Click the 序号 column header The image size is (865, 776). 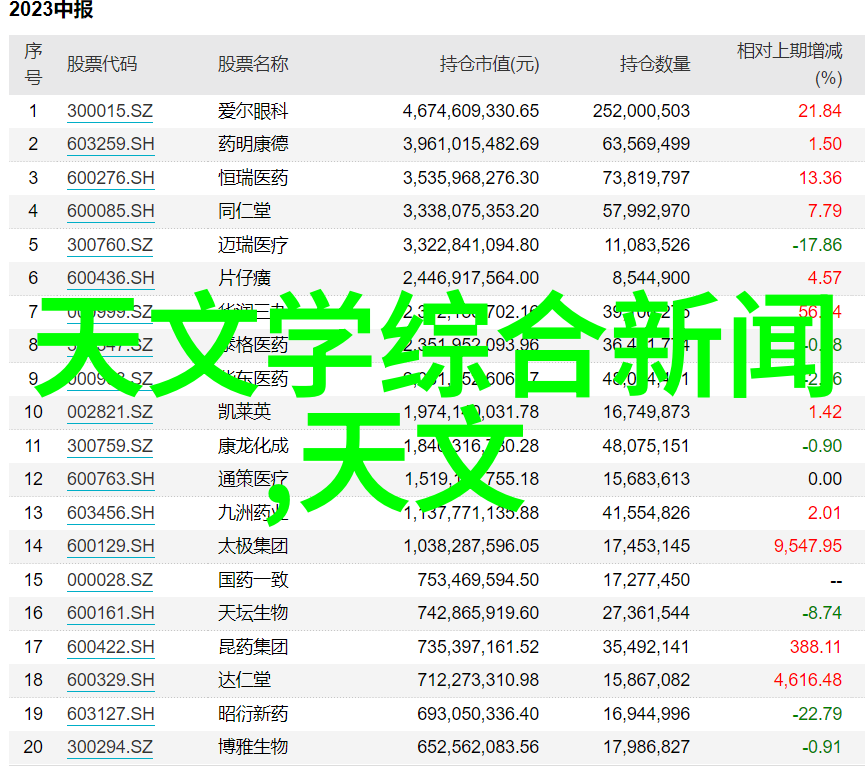[33, 64]
